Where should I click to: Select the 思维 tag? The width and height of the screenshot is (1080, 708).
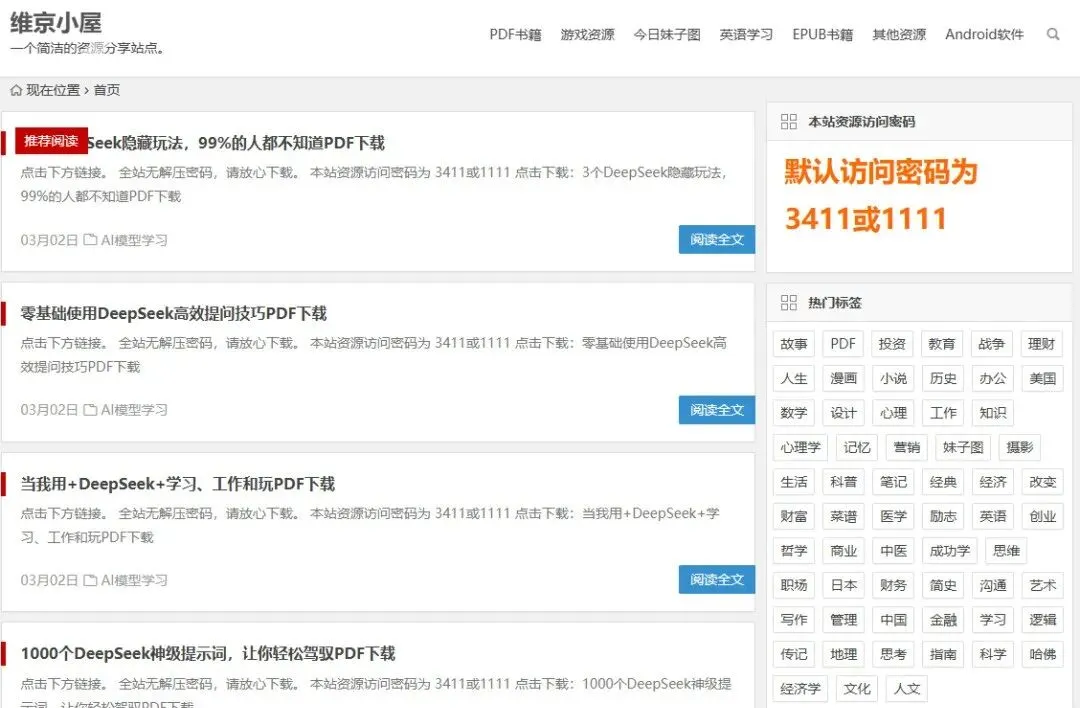click(1006, 551)
